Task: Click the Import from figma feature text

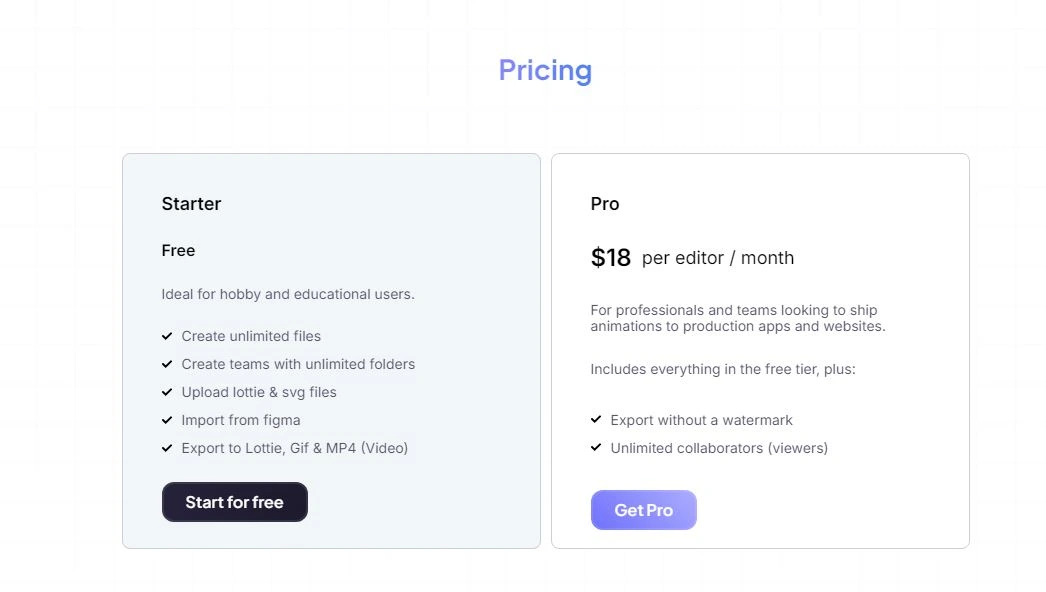Action: tap(241, 420)
